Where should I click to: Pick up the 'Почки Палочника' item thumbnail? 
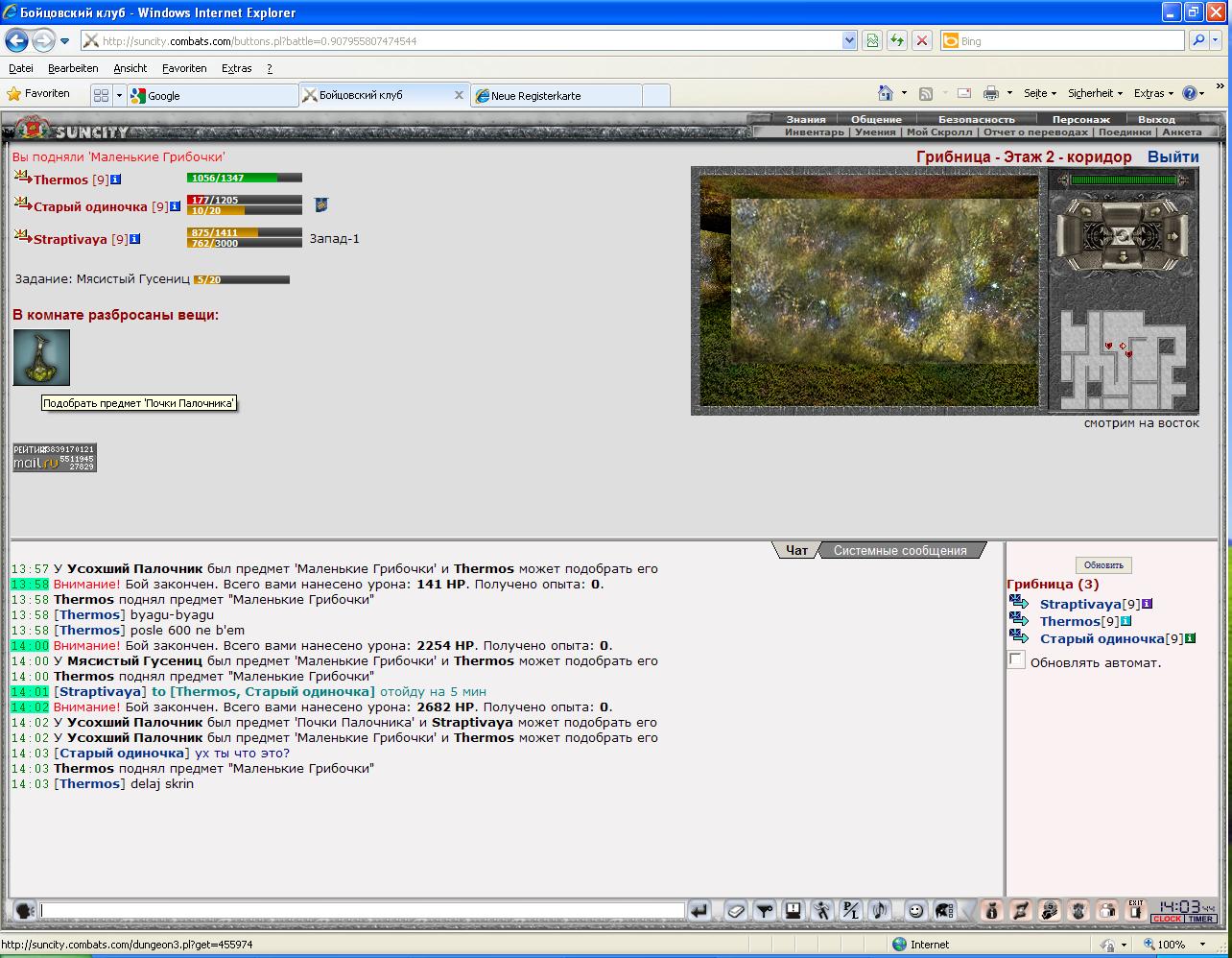41,357
